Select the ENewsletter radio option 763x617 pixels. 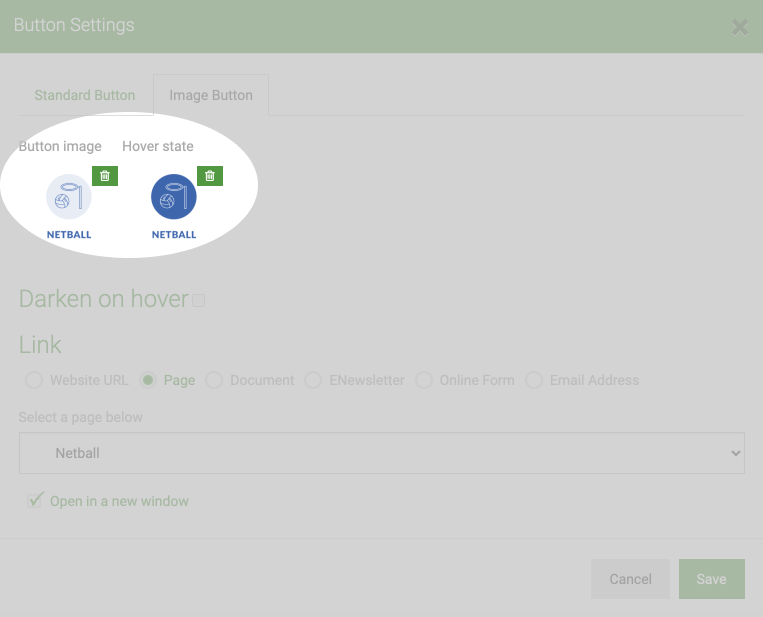click(x=313, y=380)
